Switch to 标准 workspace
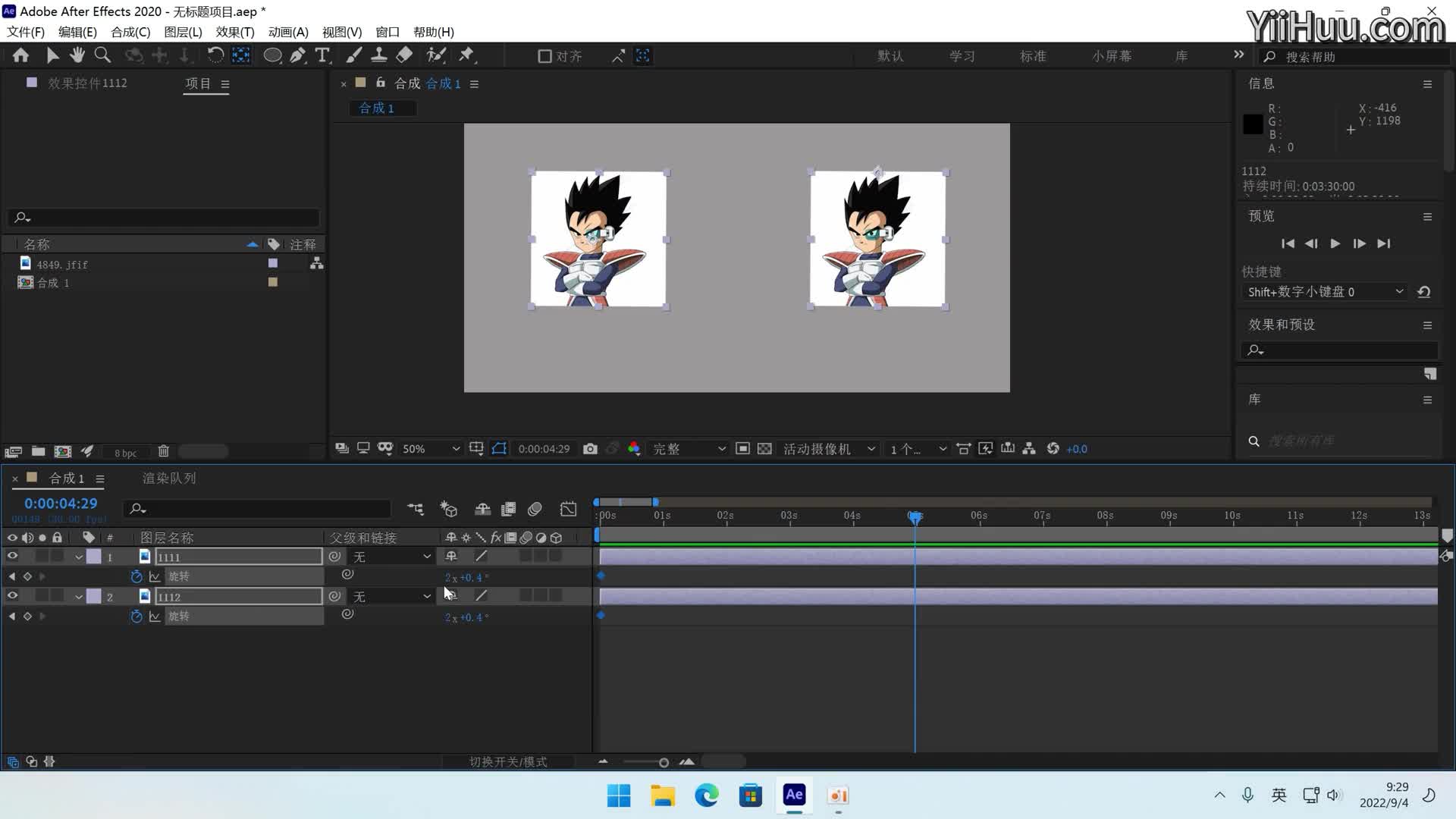The image size is (1456, 819). click(1032, 56)
